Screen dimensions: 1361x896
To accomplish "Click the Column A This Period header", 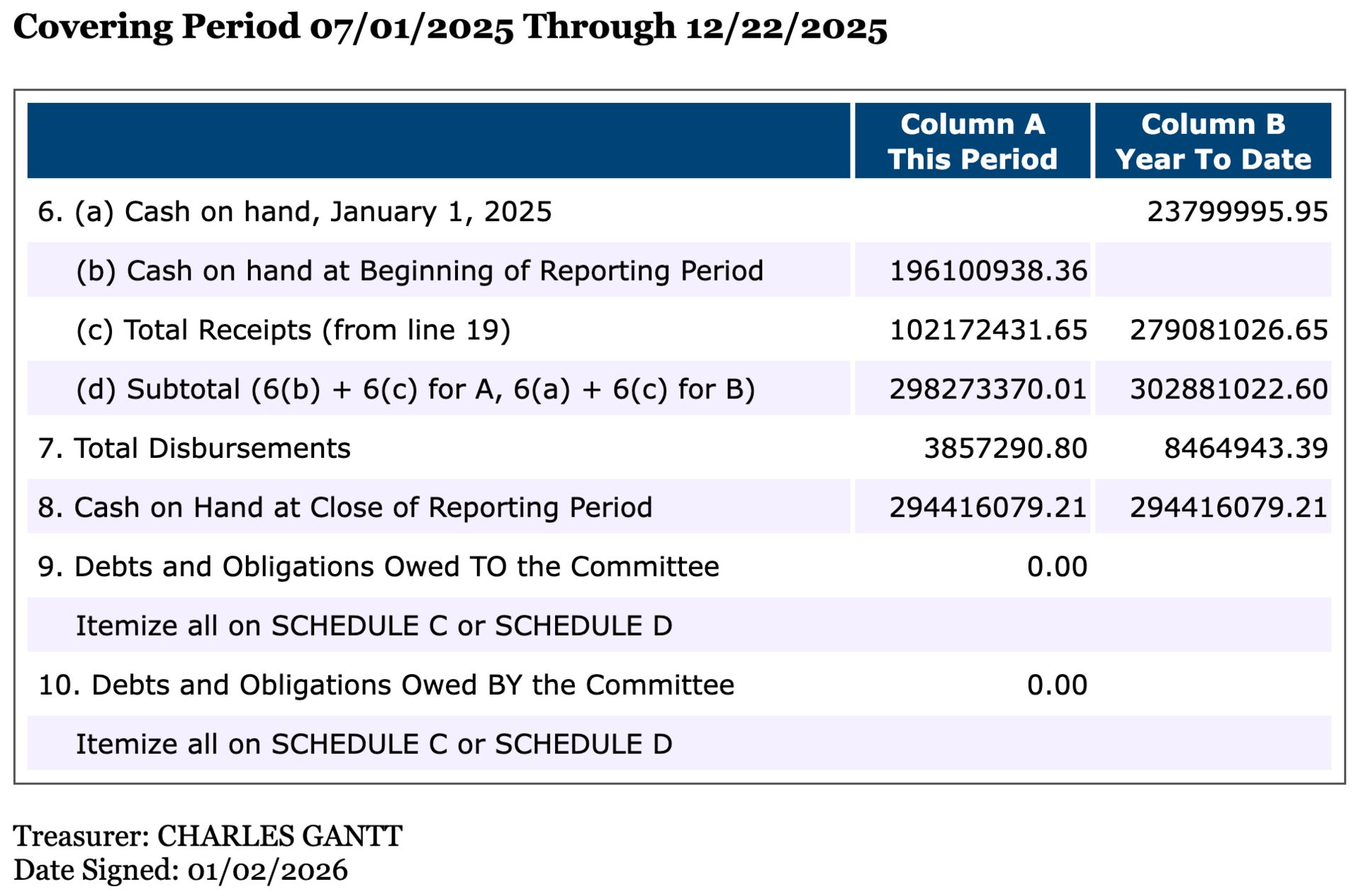I will [x=972, y=141].
